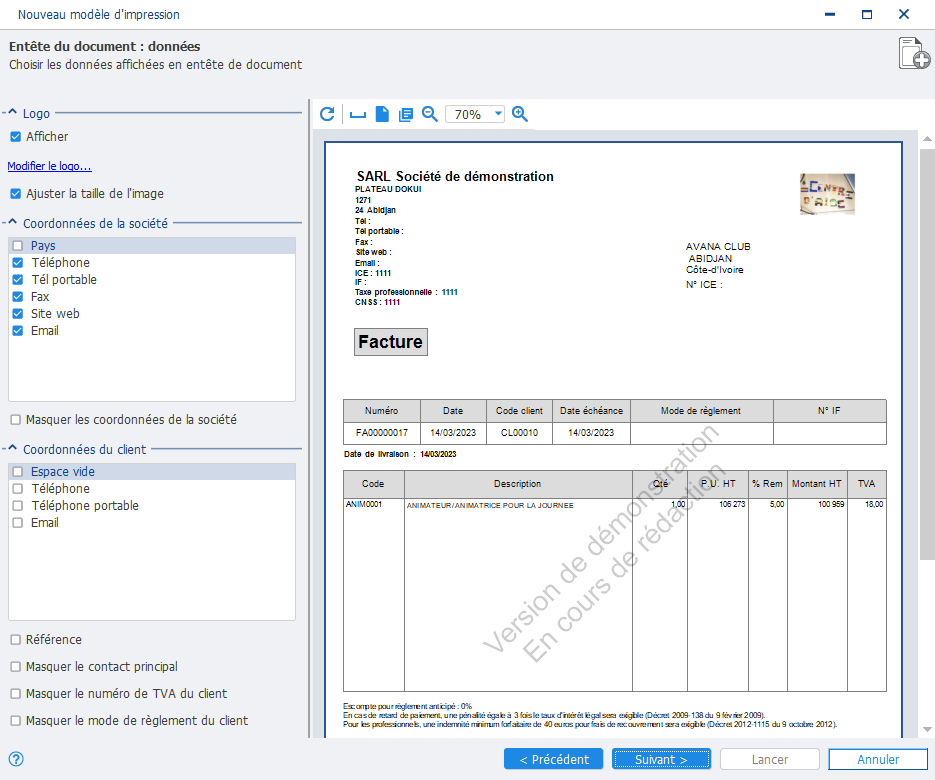This screenshot has width=935, height=780.
Task: Click the company logo image in preview
Action: (x=827, y=194)
